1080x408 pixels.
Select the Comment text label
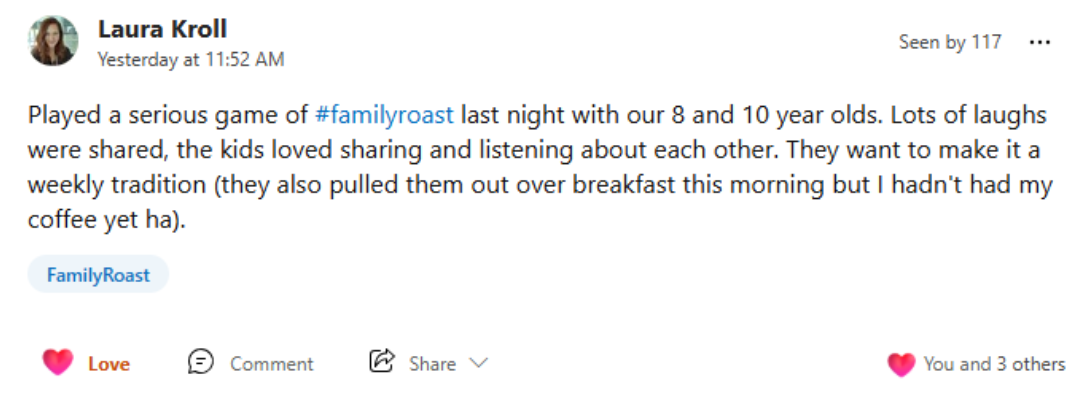(x=271, y=364)
